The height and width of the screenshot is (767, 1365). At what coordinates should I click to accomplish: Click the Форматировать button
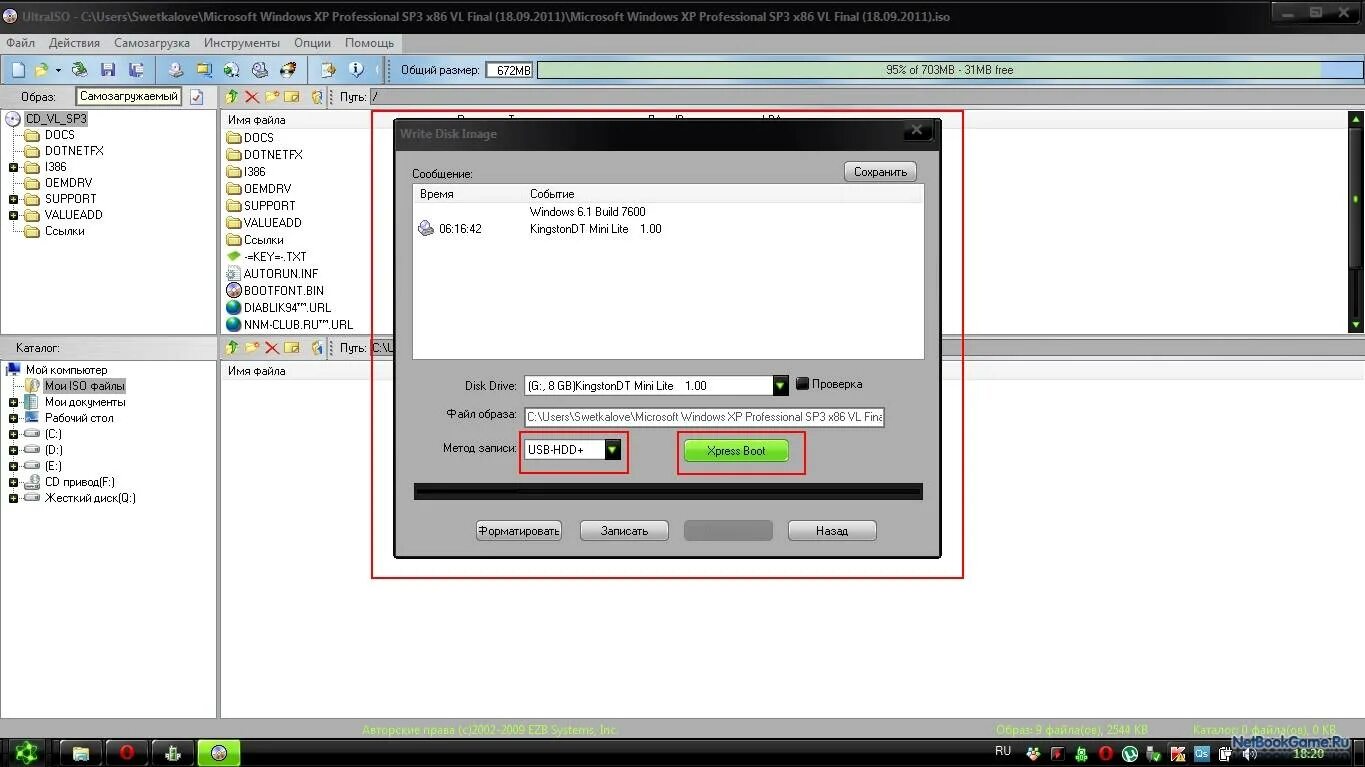(x=518, y=531)
